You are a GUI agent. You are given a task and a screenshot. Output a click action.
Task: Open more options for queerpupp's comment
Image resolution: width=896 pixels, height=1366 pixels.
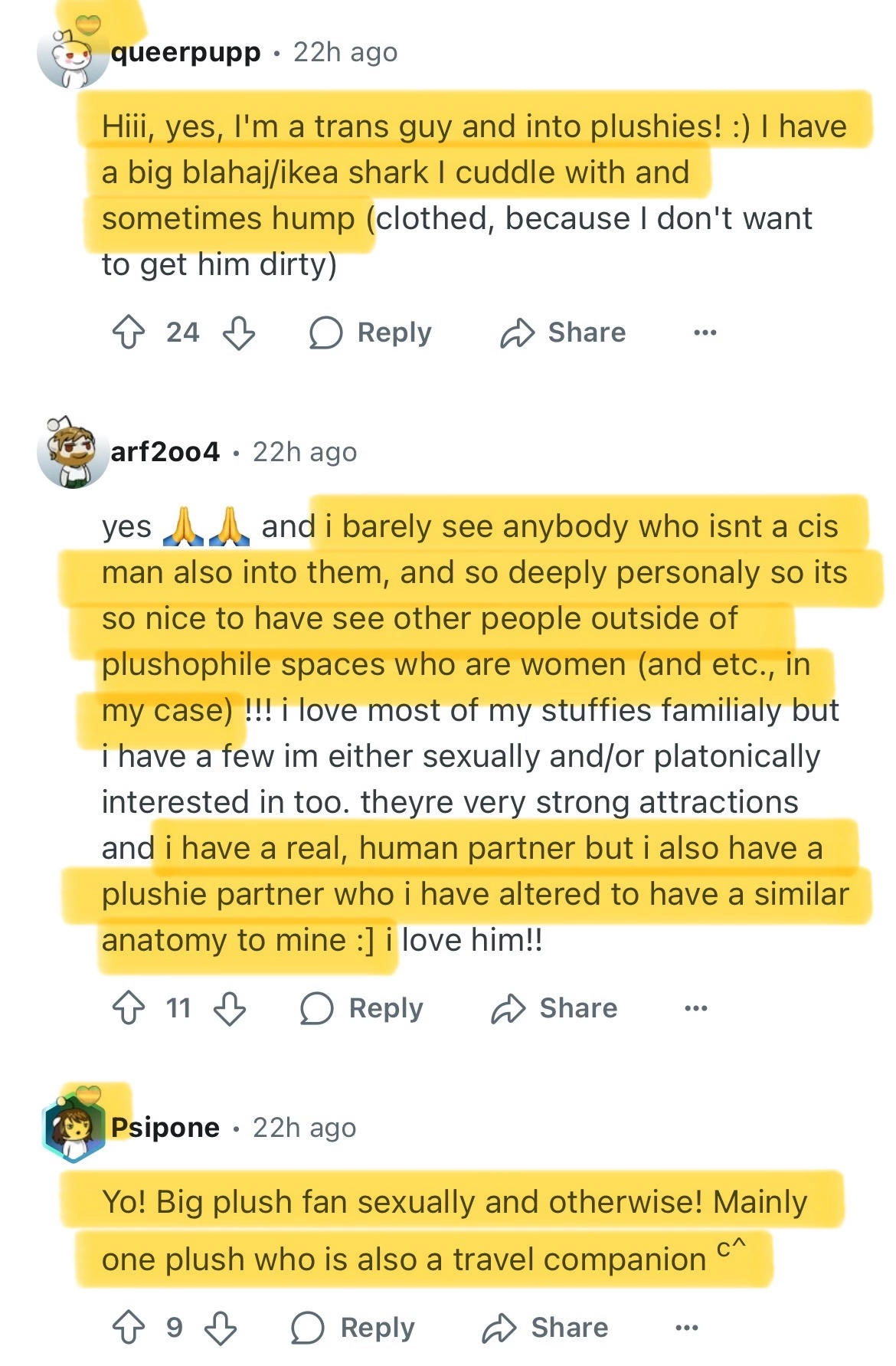pos(705,332)
